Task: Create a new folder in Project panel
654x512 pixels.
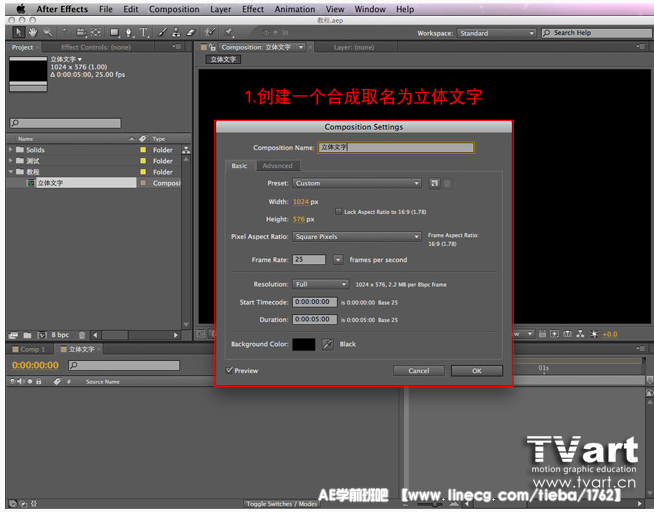Action: pyautogui.click(x=28, y=335)
